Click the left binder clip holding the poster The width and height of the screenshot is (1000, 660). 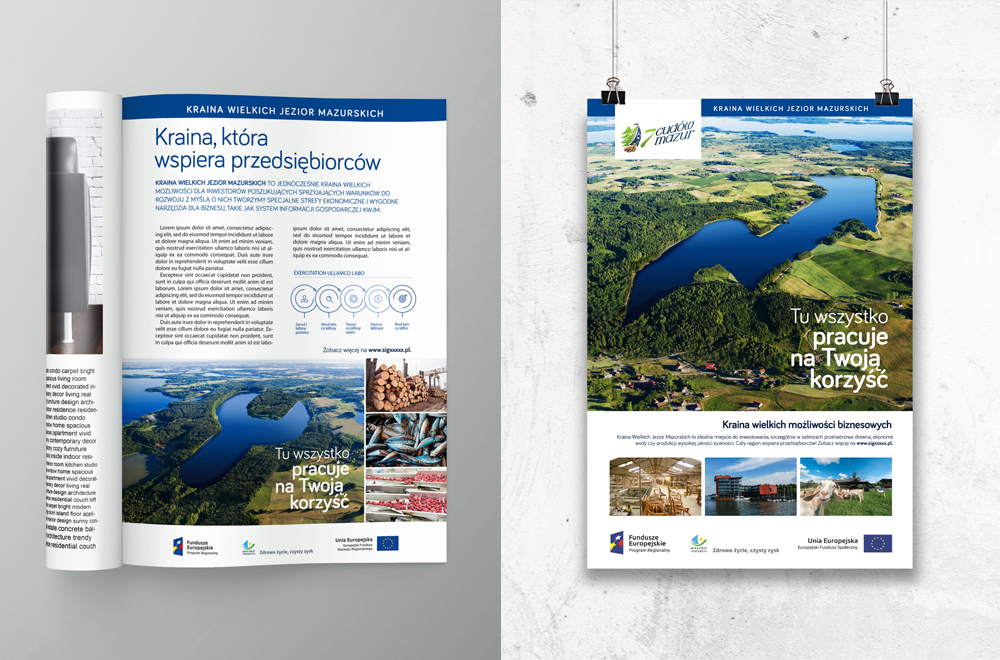click(x=613, y=91)
